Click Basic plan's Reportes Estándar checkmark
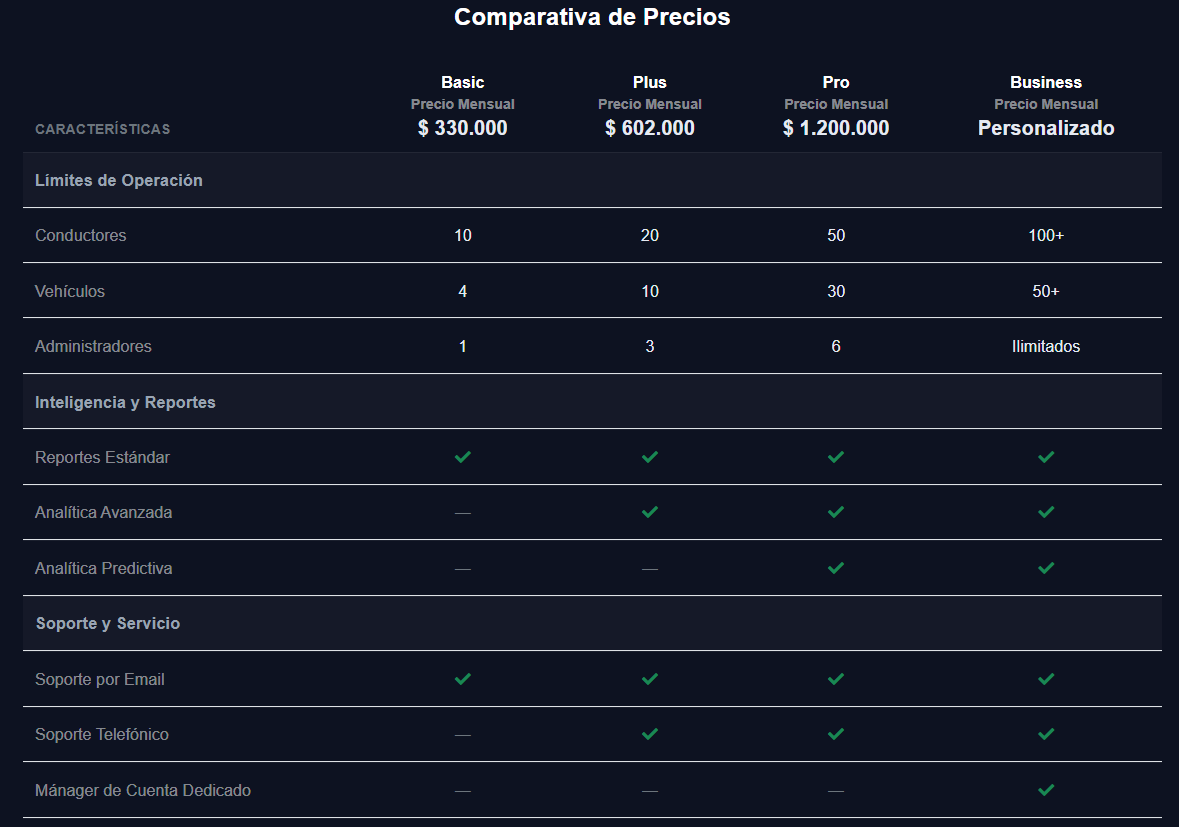The height and width of the screenshot is (827, 1179). 462,457
